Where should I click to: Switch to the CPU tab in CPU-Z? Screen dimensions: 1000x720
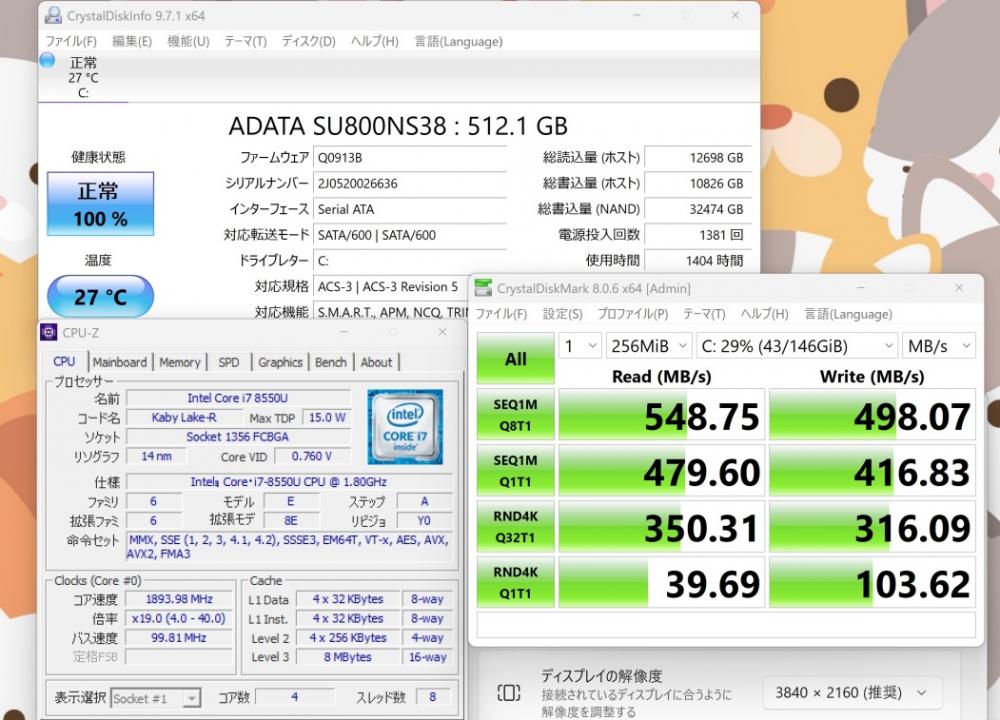64,362
